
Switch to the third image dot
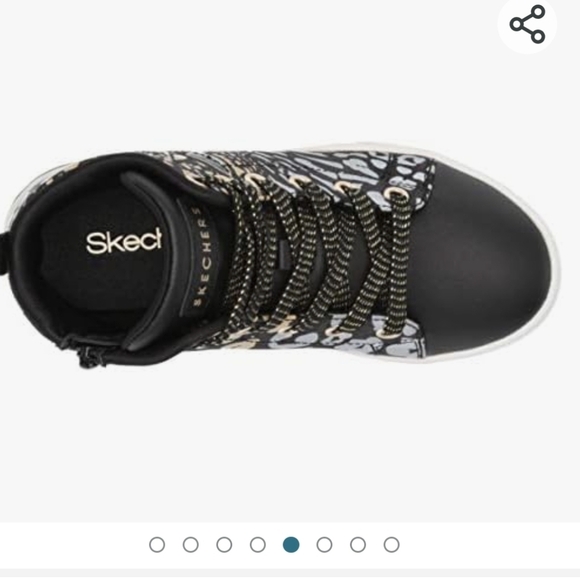pos(224,544)
